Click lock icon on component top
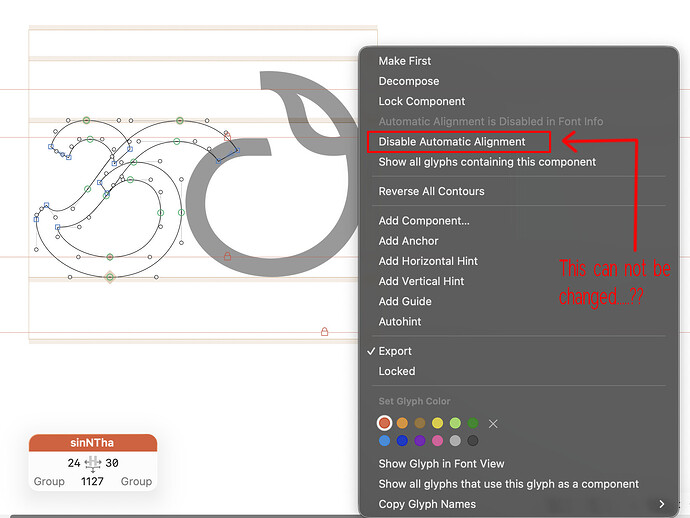The height and width of the screenshot is (518, 690). pos(228,136)
